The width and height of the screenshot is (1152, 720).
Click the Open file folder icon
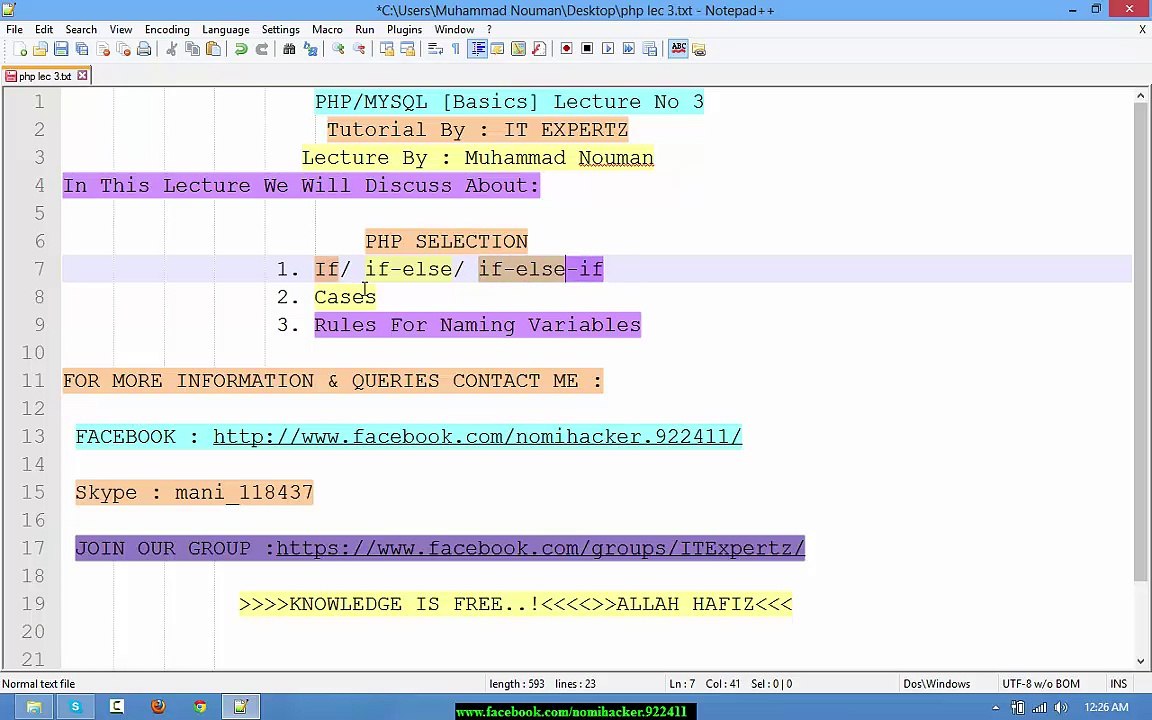(40, 49)
